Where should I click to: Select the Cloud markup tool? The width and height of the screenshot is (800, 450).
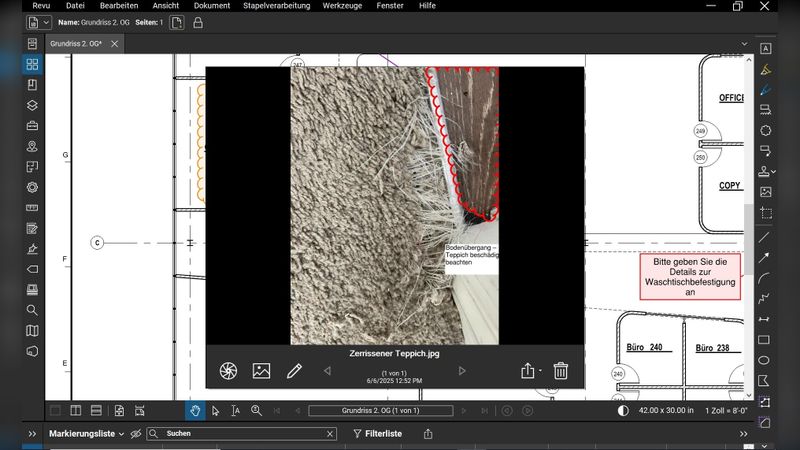(765, 131)
